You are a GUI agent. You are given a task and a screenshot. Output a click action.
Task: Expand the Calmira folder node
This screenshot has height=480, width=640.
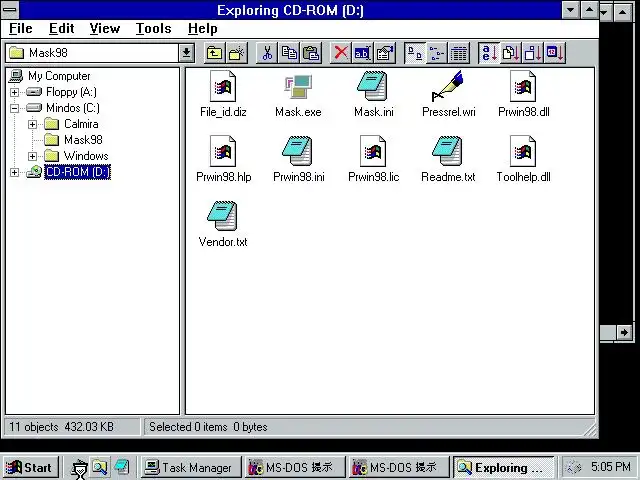32,124
